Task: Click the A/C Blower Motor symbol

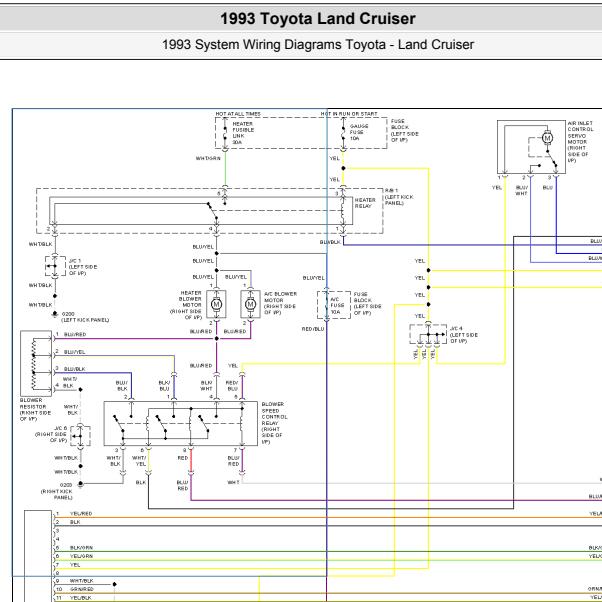Action: pos(250,304)
